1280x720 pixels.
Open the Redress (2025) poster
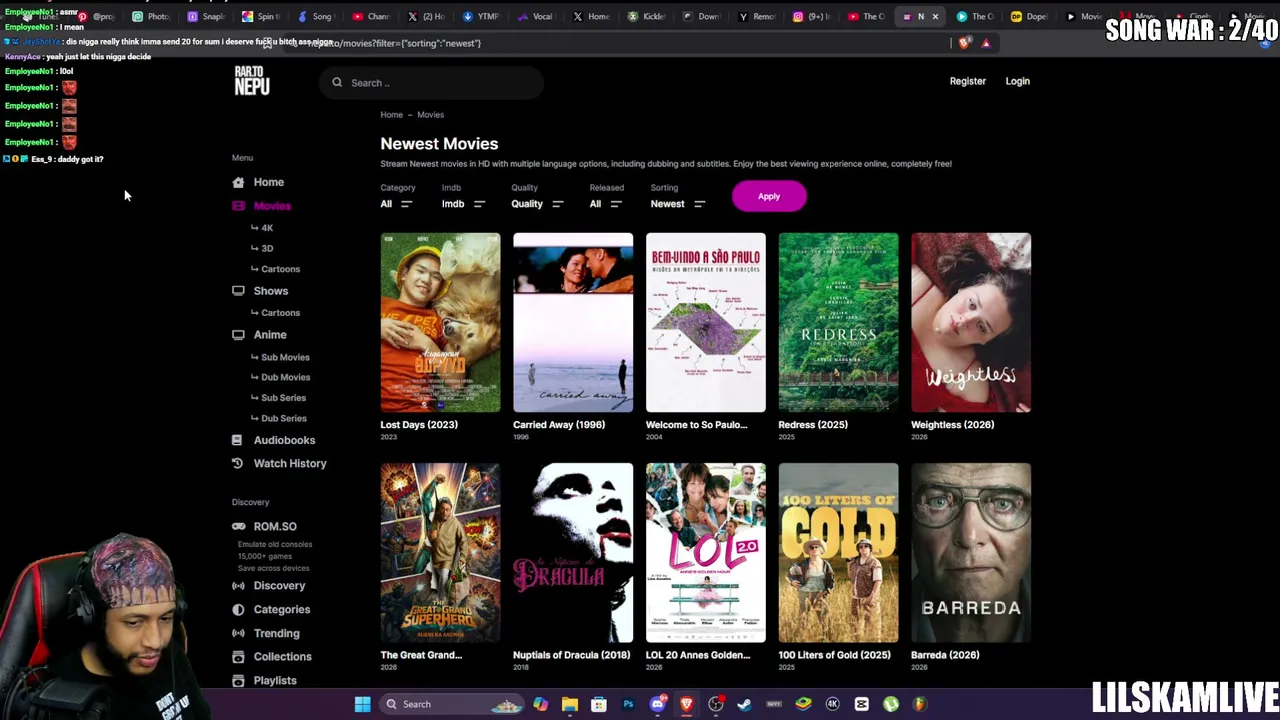838,323
